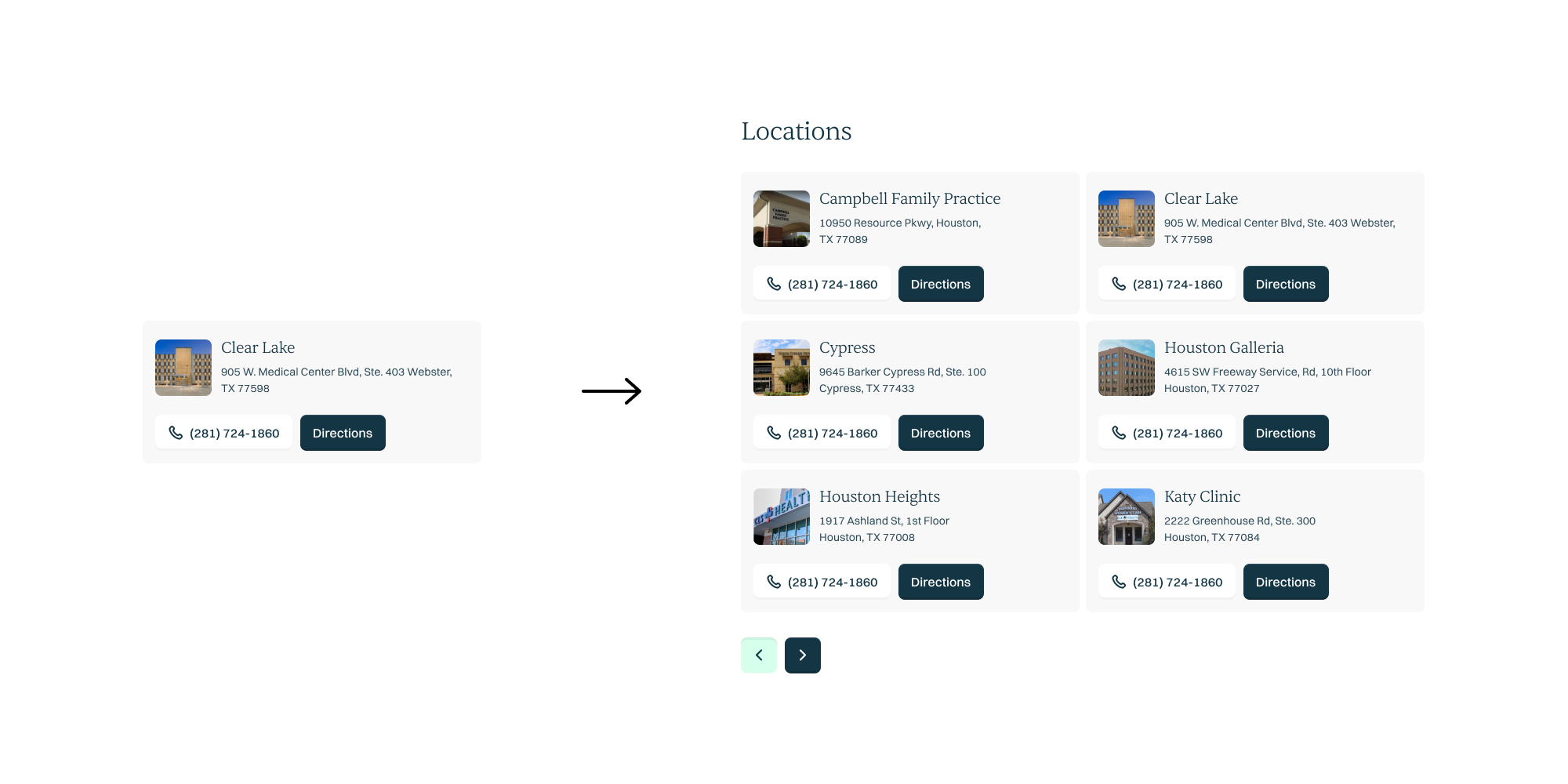Viewport: 1568px width, 784px height.
Task: Click the Katy Clinic building photo
Action: tap(1127, 517)
